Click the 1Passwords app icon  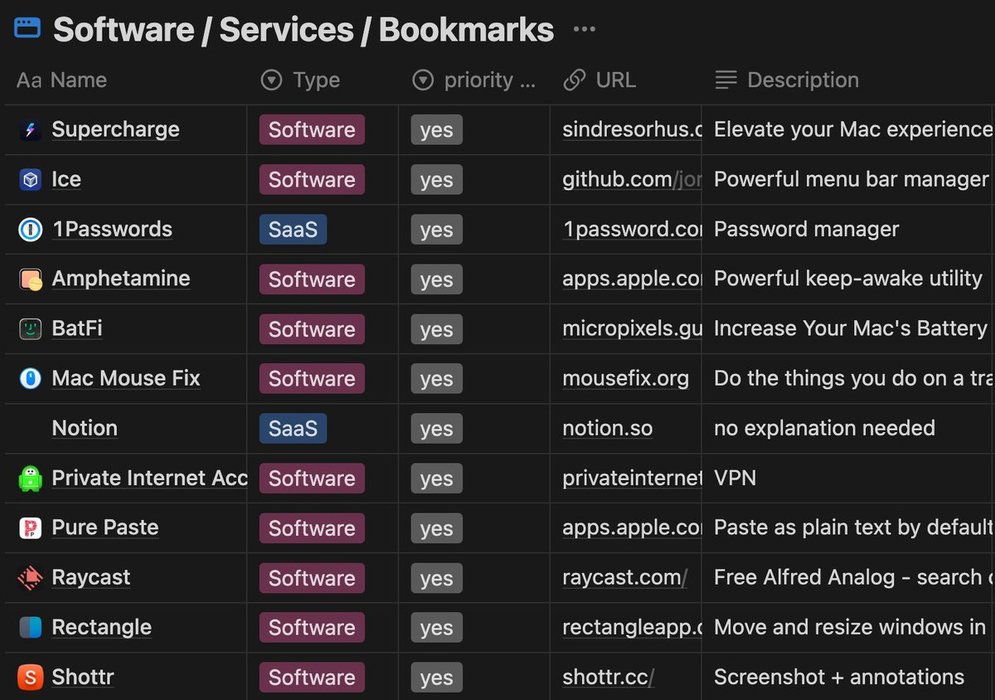30,229
